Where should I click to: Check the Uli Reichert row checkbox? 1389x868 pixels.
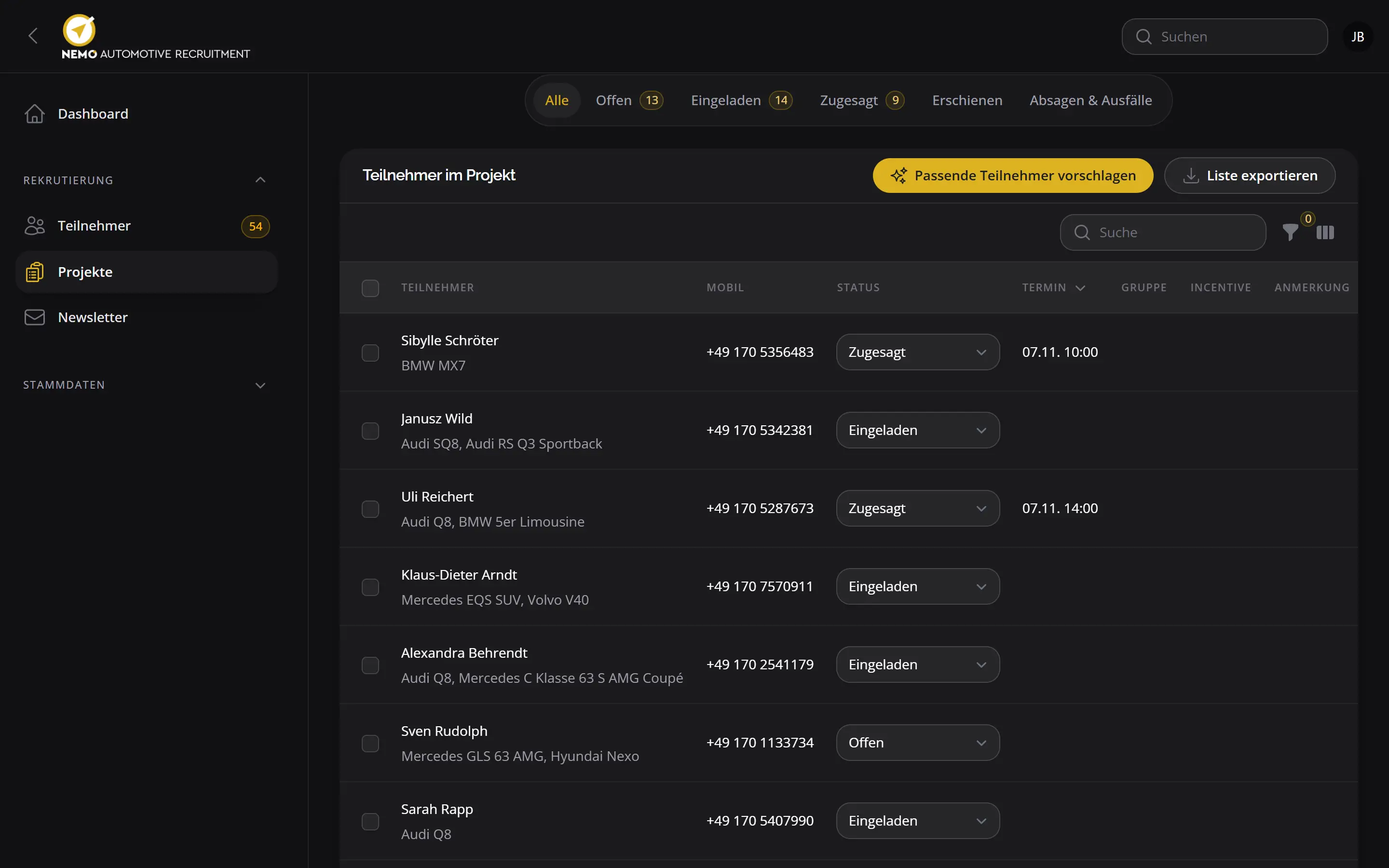(370, 509)
